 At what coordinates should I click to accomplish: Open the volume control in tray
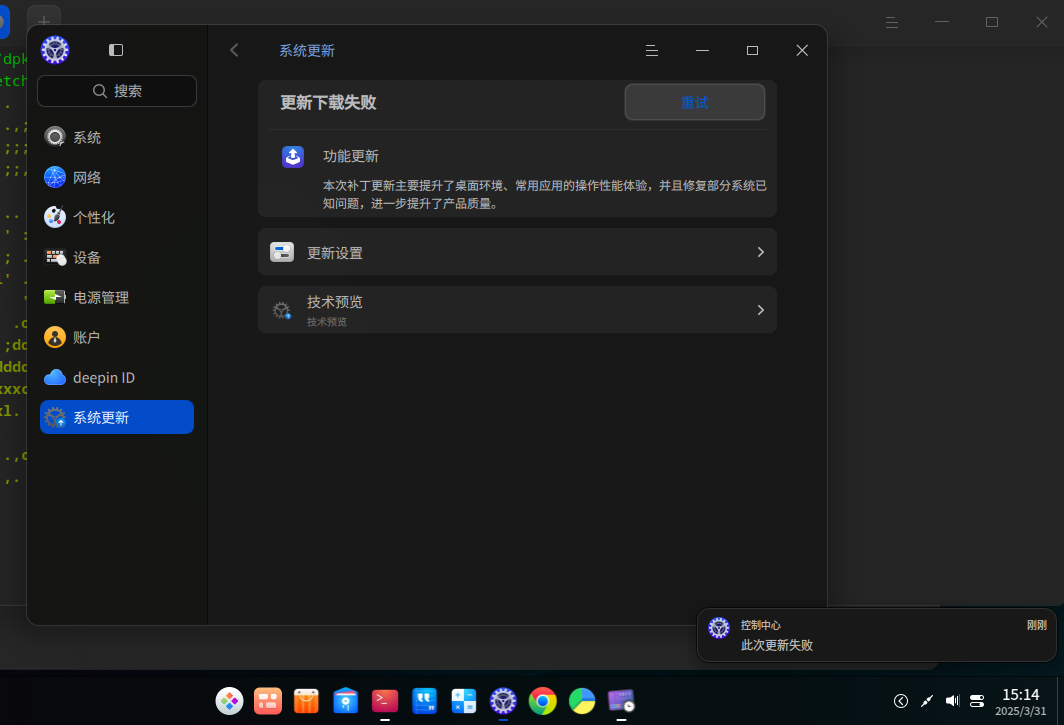[952, 701]
